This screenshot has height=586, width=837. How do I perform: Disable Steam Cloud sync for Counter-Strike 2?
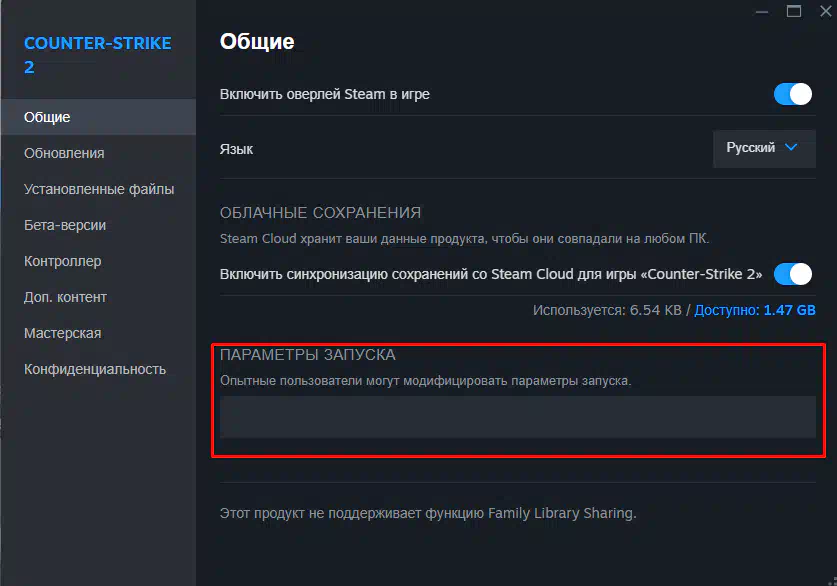pos(793,274)
